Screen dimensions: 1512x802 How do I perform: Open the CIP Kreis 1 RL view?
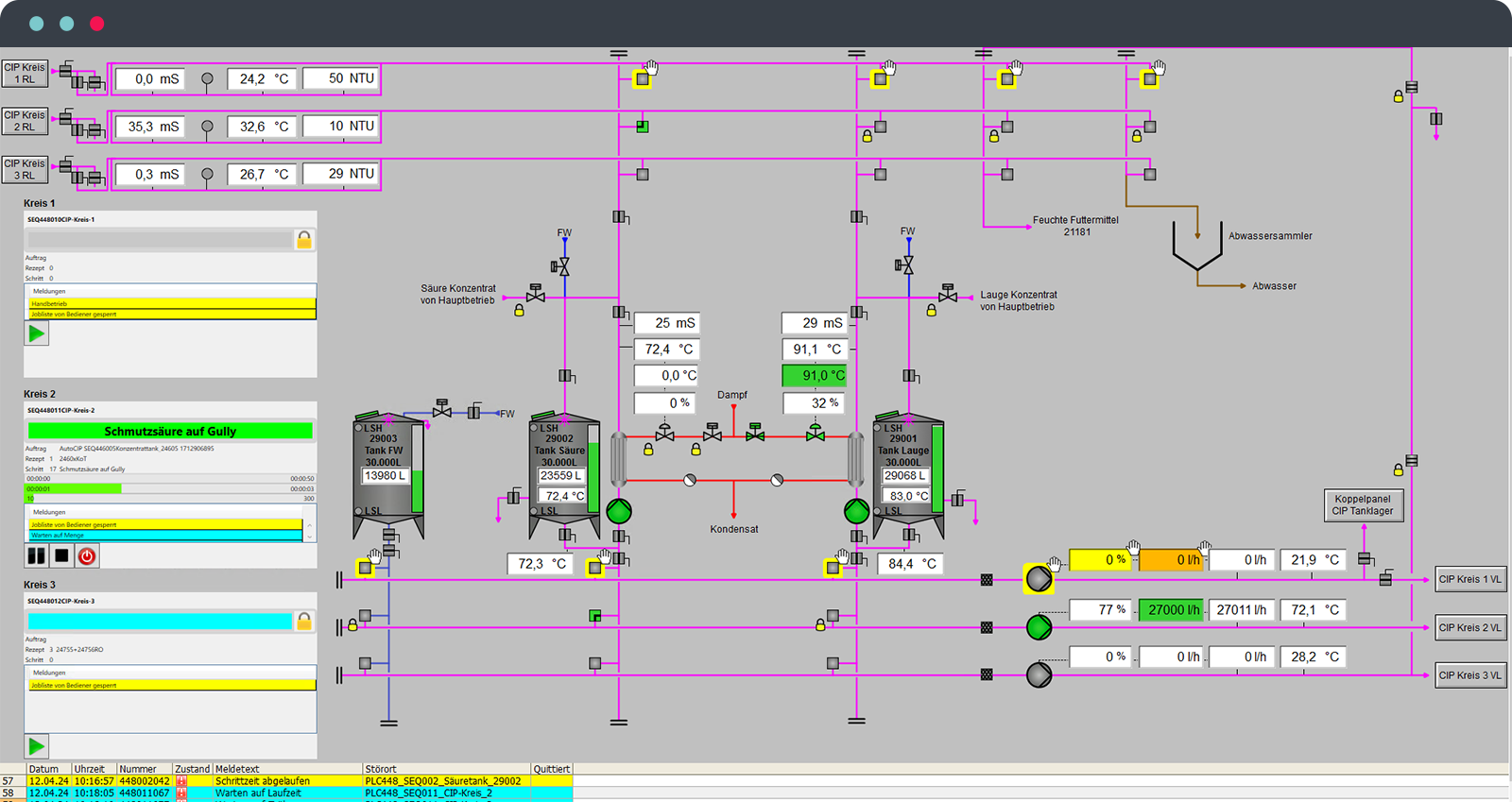[25, 74]
